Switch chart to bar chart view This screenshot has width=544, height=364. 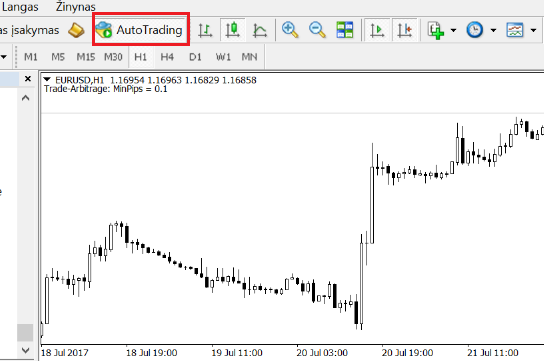click(205, 30)
